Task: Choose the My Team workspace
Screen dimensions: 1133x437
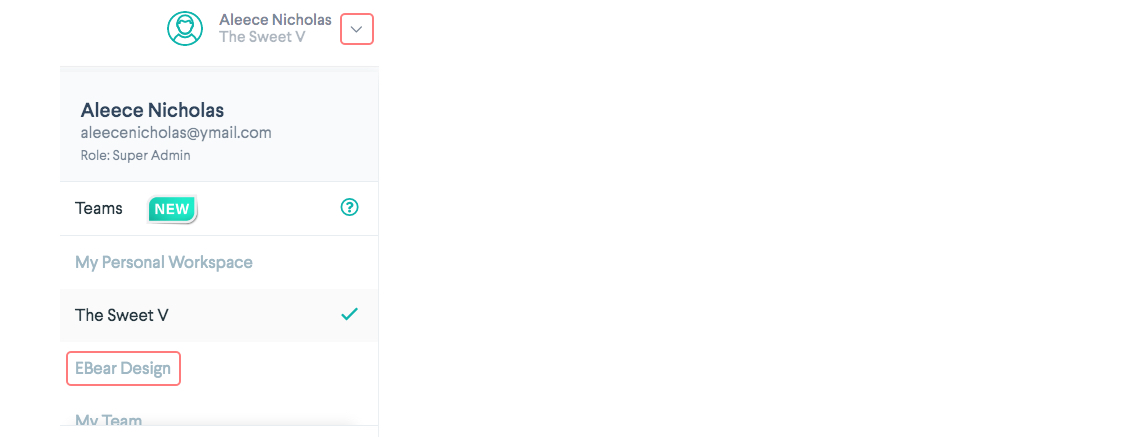Action: coord(109,421)
